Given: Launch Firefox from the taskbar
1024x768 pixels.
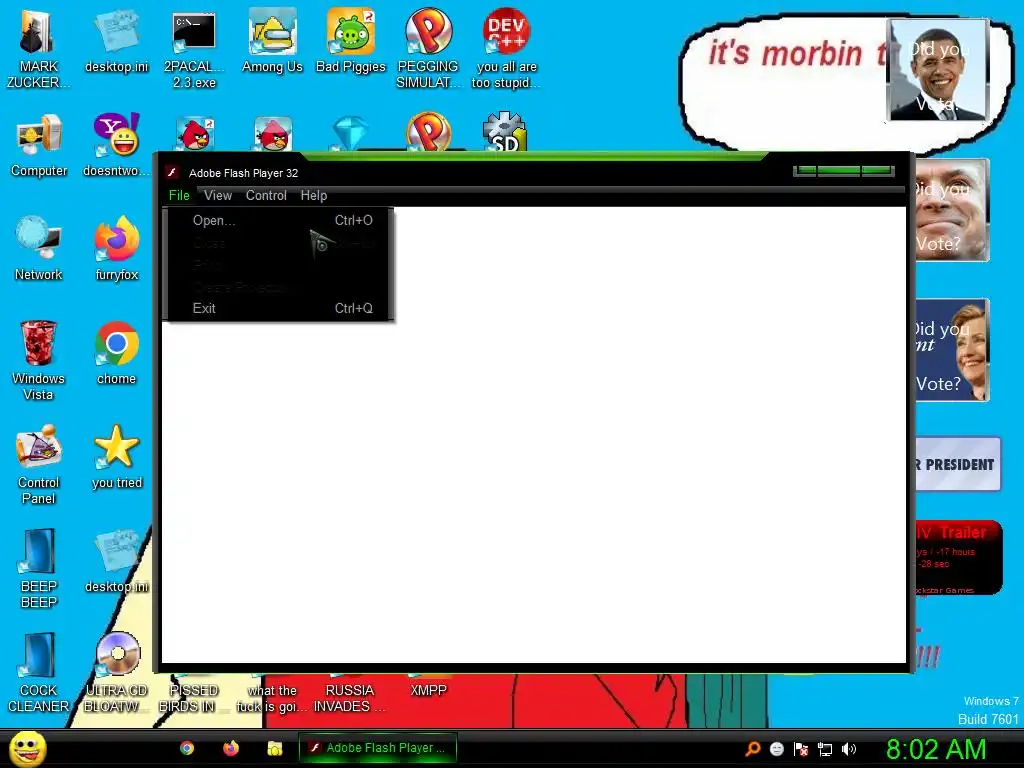Looking at the screenshot, I should click(231, 748).
